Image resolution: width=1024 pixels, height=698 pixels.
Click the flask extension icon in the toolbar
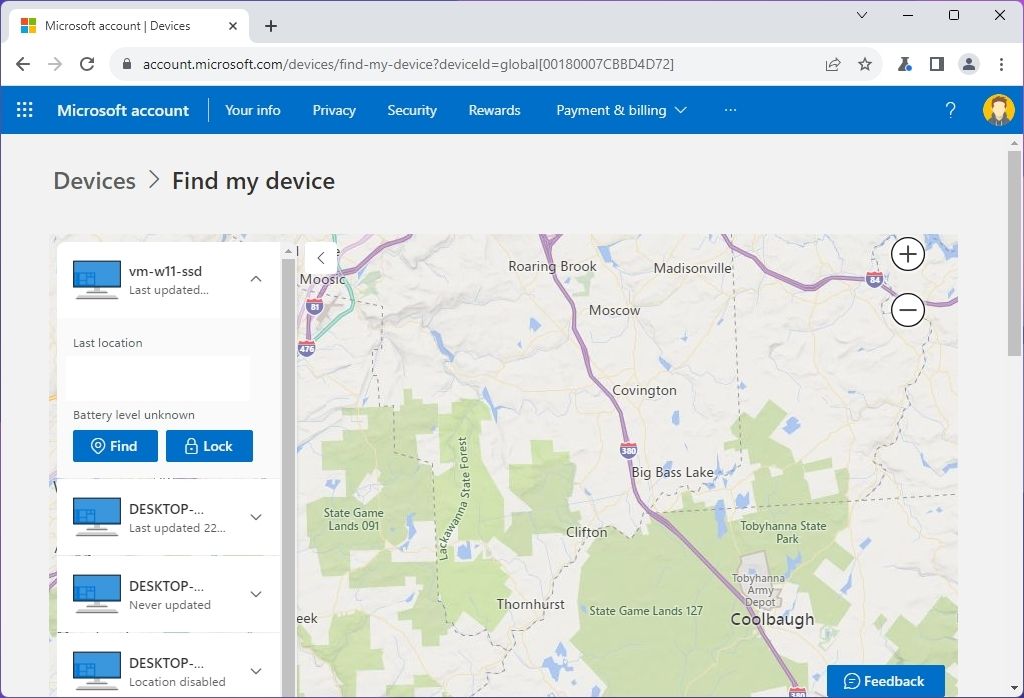(x=903, y=62)
